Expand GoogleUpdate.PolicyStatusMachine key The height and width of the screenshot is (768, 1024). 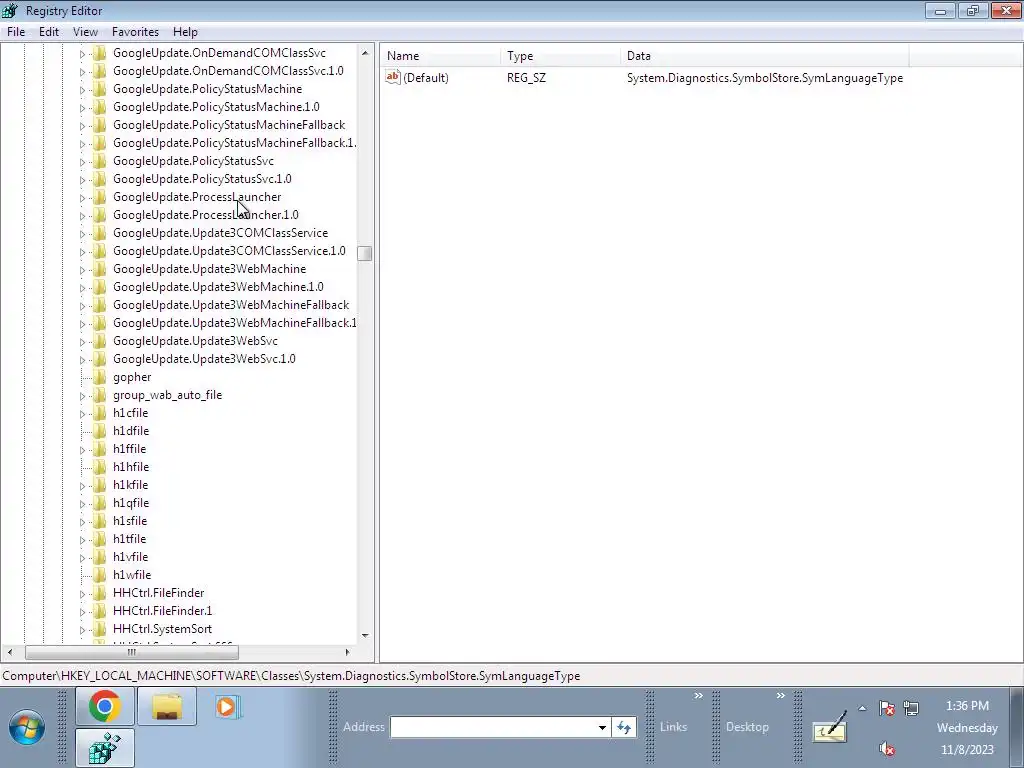pos(82,89)
